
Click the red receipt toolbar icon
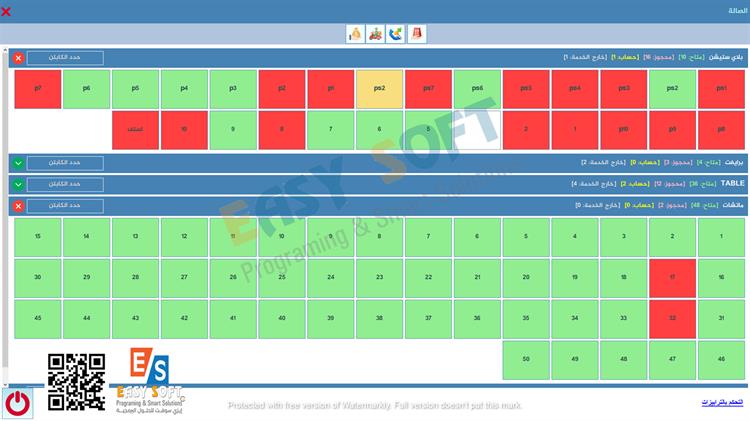[x=417, y=34]
